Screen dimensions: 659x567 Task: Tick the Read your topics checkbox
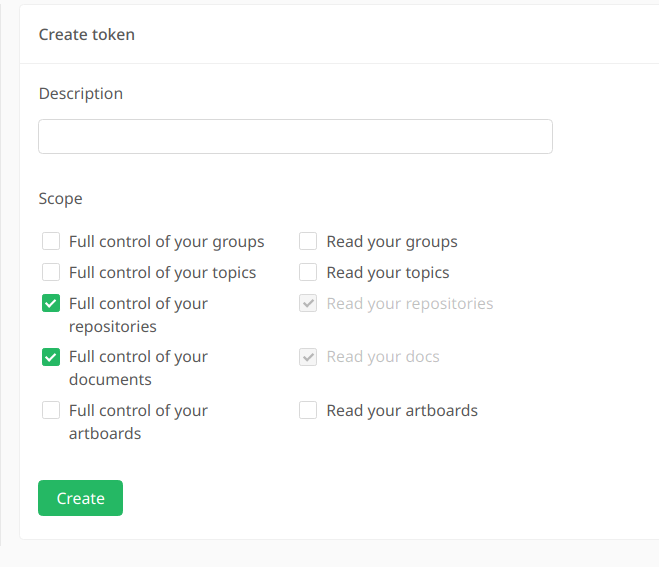(308, 272)
